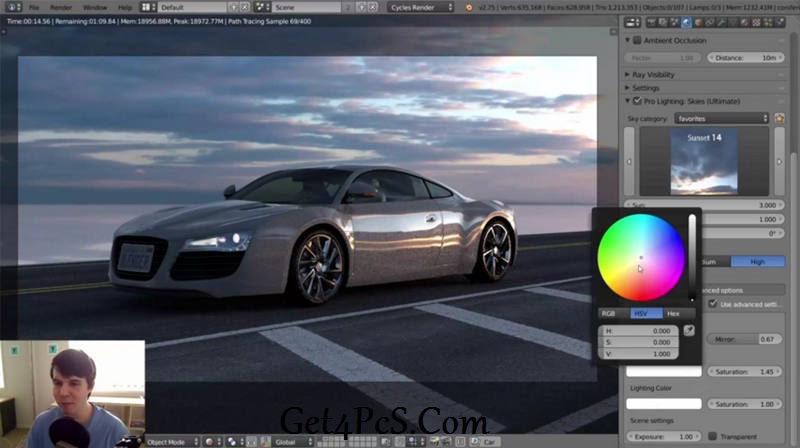Open the File menu
The width and height of the screenshot is (800, 448).
click(x=34, y=8)
